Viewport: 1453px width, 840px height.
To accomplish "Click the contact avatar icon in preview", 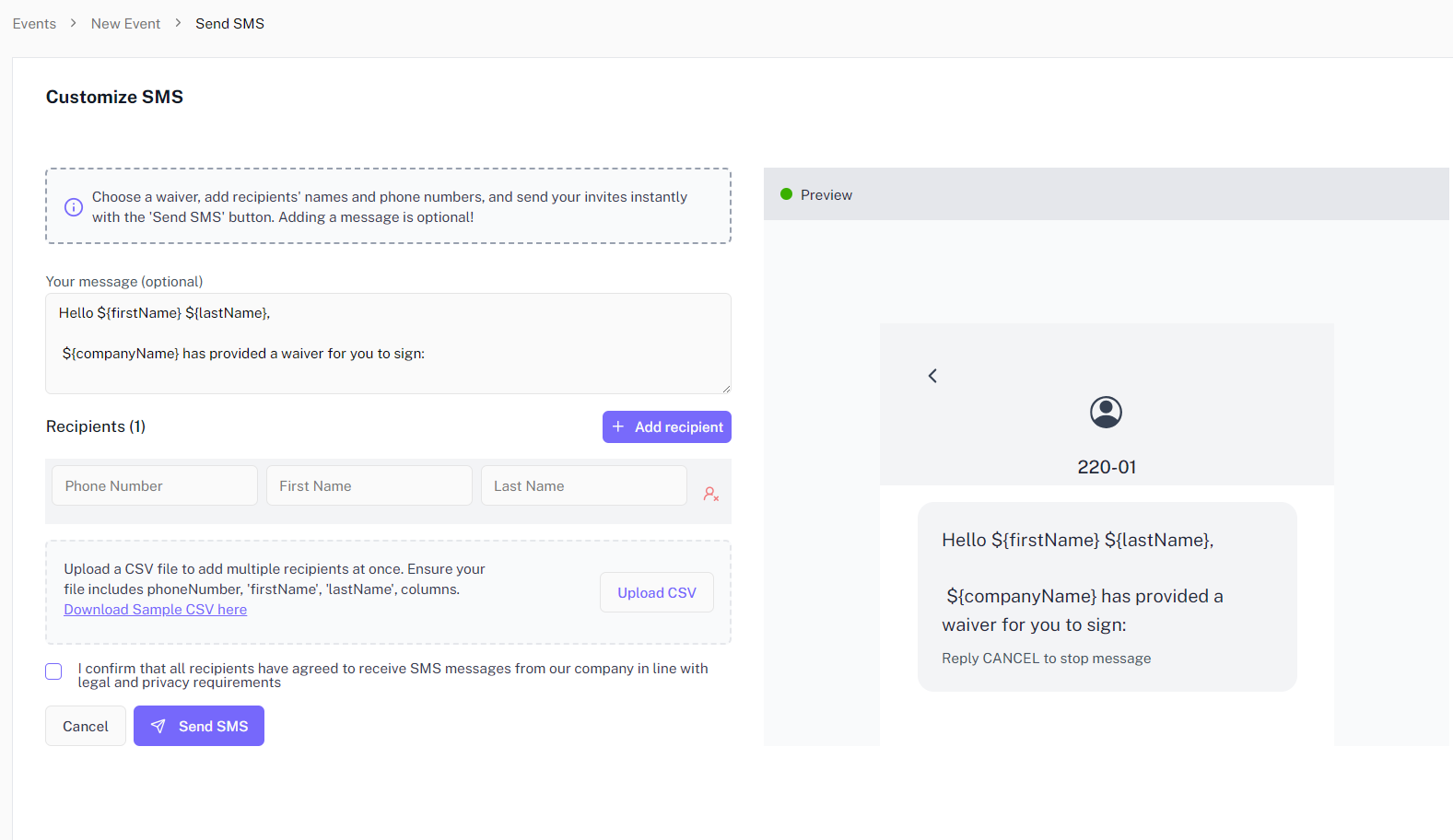I will (1106, 412).
